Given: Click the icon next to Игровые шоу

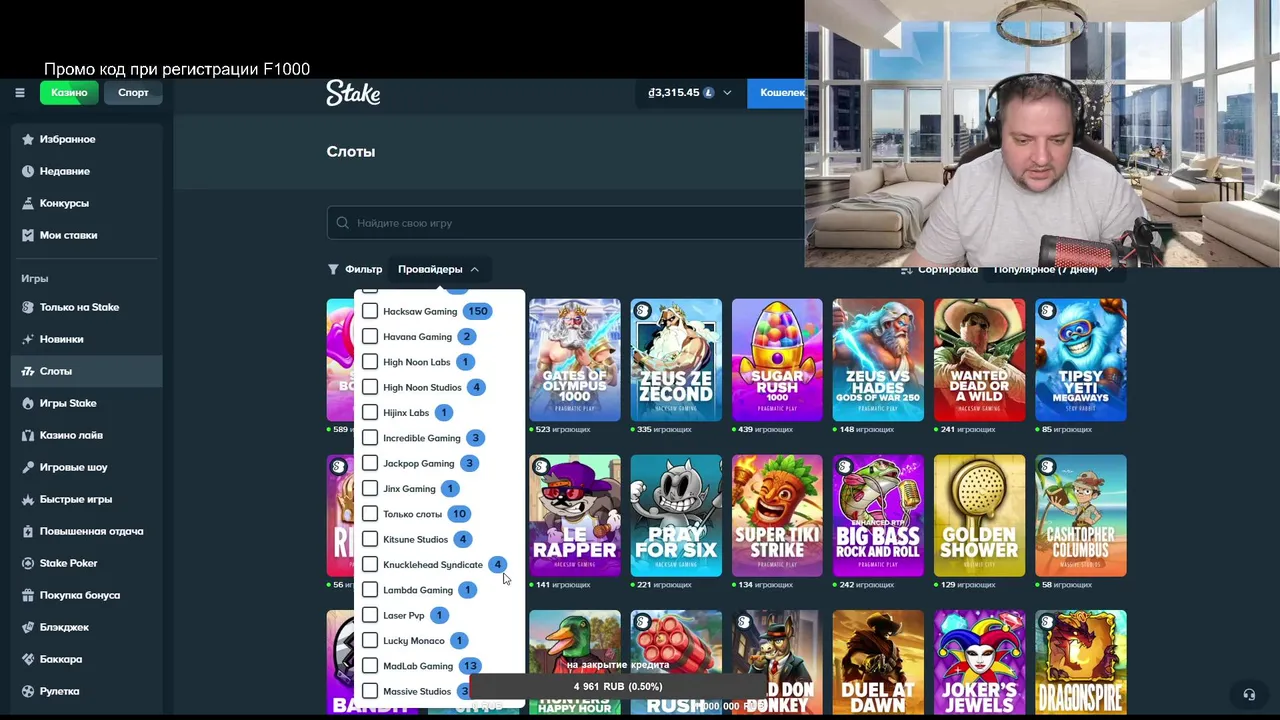Looking at the screenshot, I should (x=28, y=467).
